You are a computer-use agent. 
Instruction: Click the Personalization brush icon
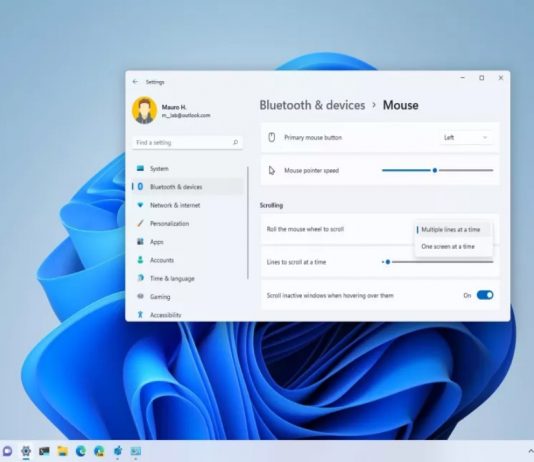[140, 223]
